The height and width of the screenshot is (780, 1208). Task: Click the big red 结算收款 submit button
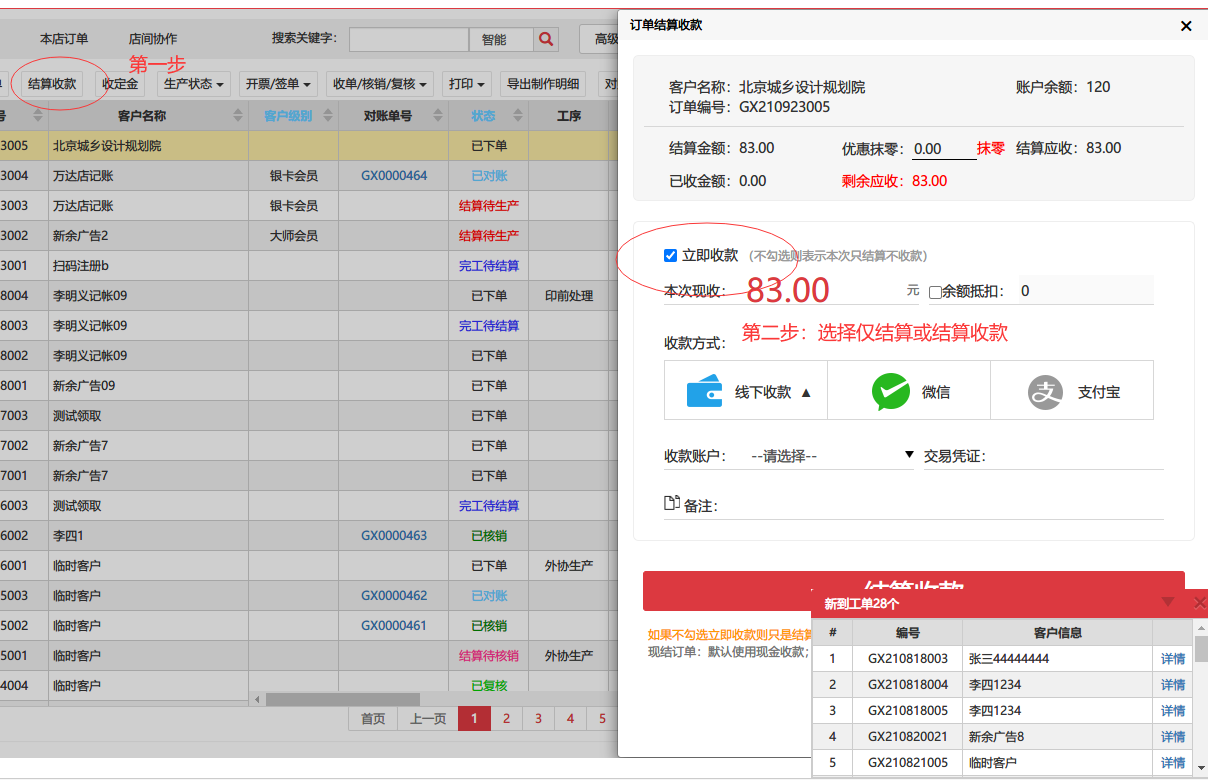pos(914,590)
